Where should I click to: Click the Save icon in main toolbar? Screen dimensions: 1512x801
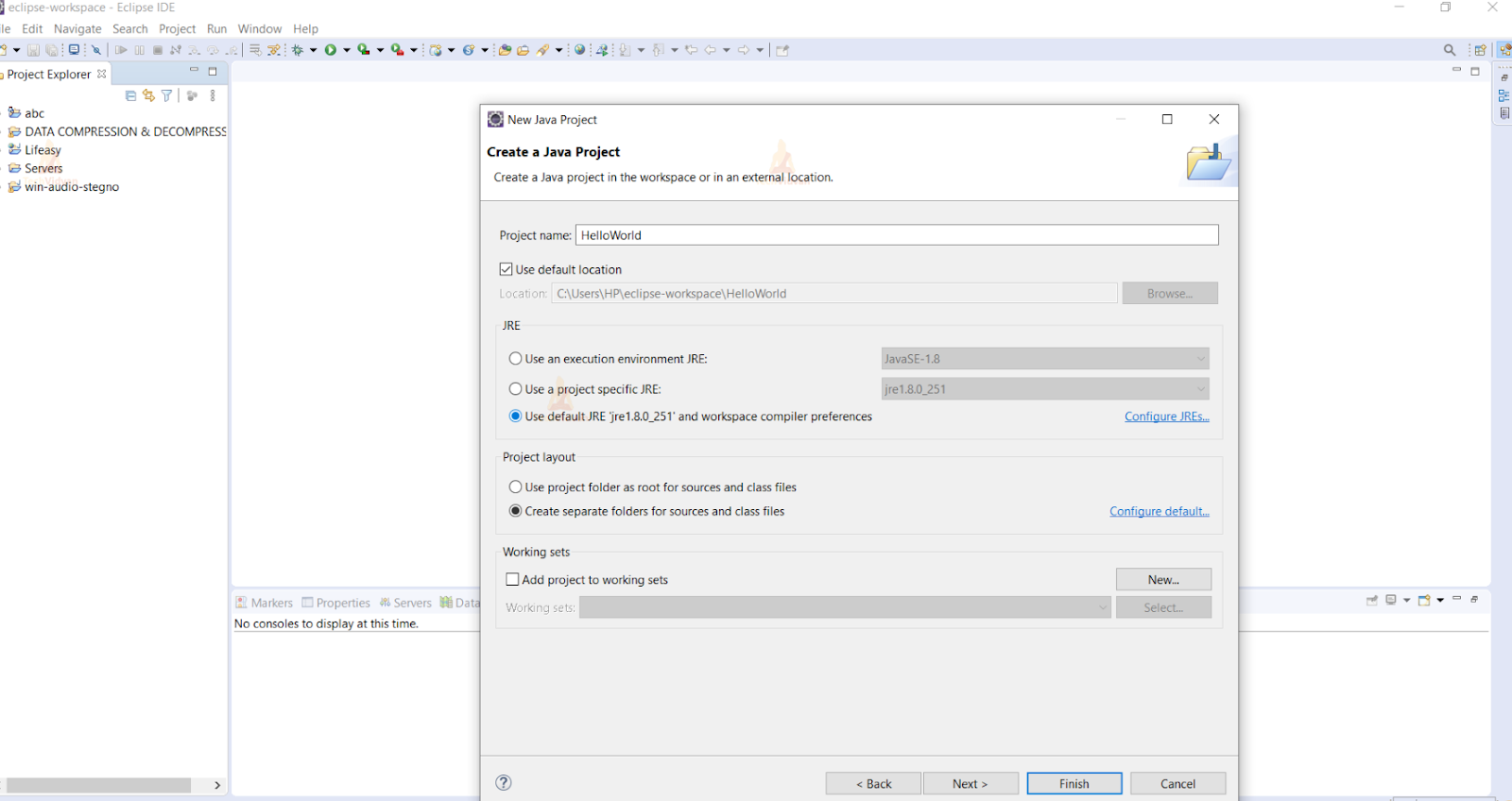coord(33,50)
